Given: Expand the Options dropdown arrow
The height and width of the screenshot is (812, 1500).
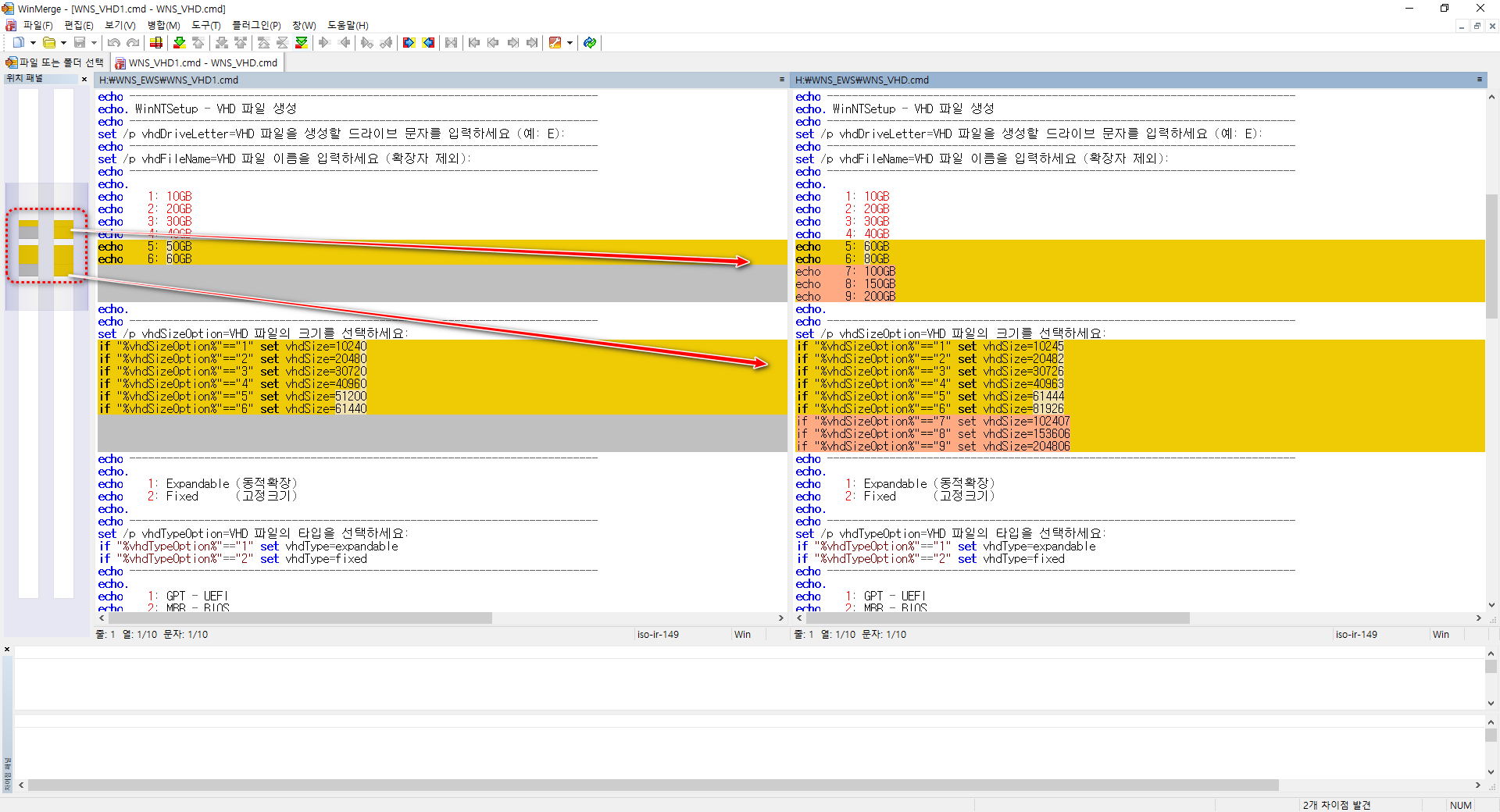Looking at the screenshot, I should (570, 43).
